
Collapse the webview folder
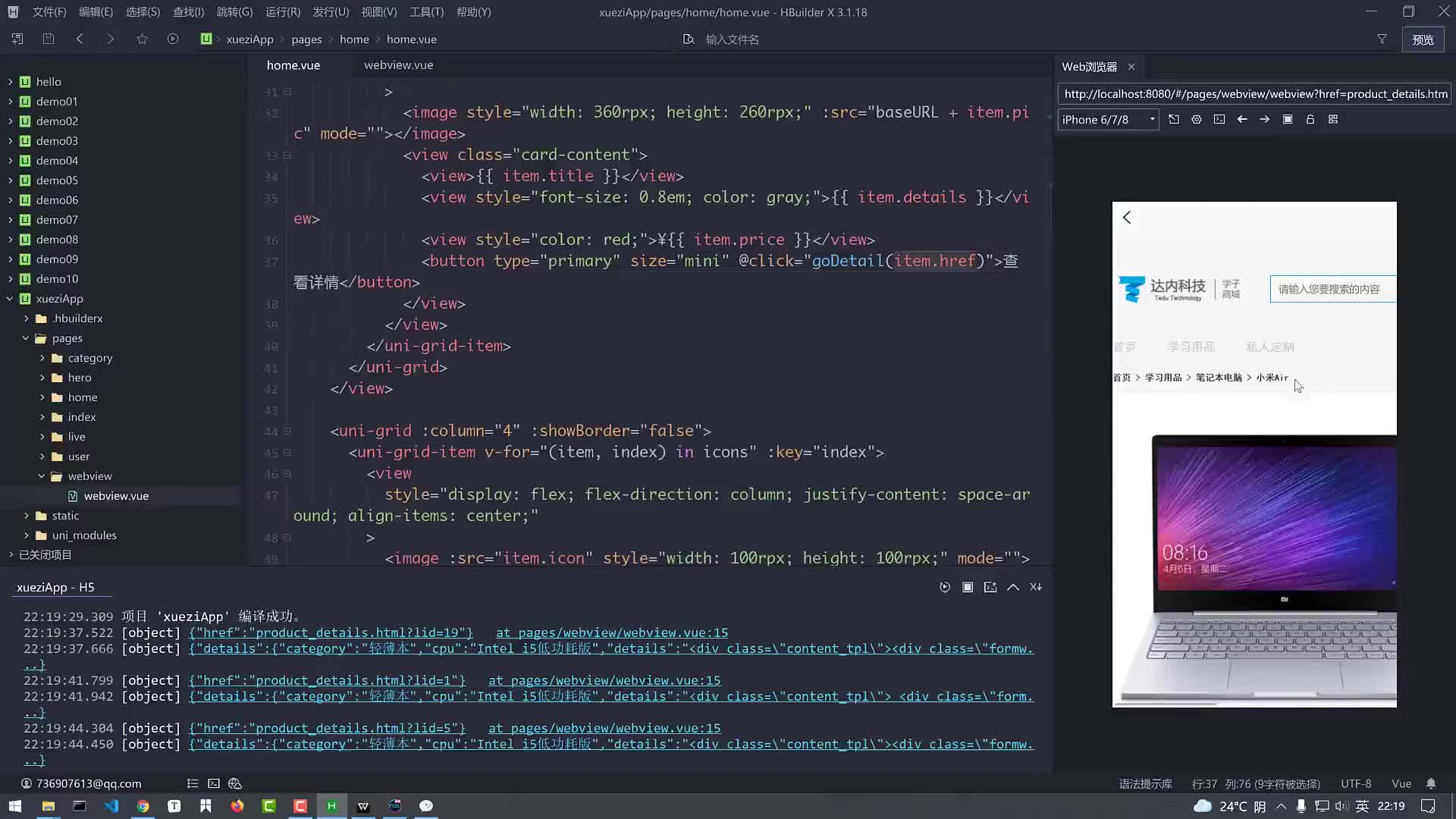coord(42,475)
